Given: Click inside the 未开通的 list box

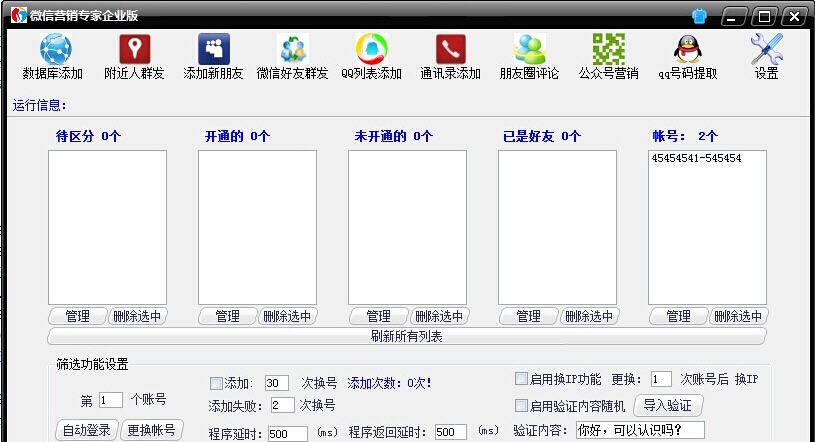Looking at the screenshot, I should tap(408, 227).
